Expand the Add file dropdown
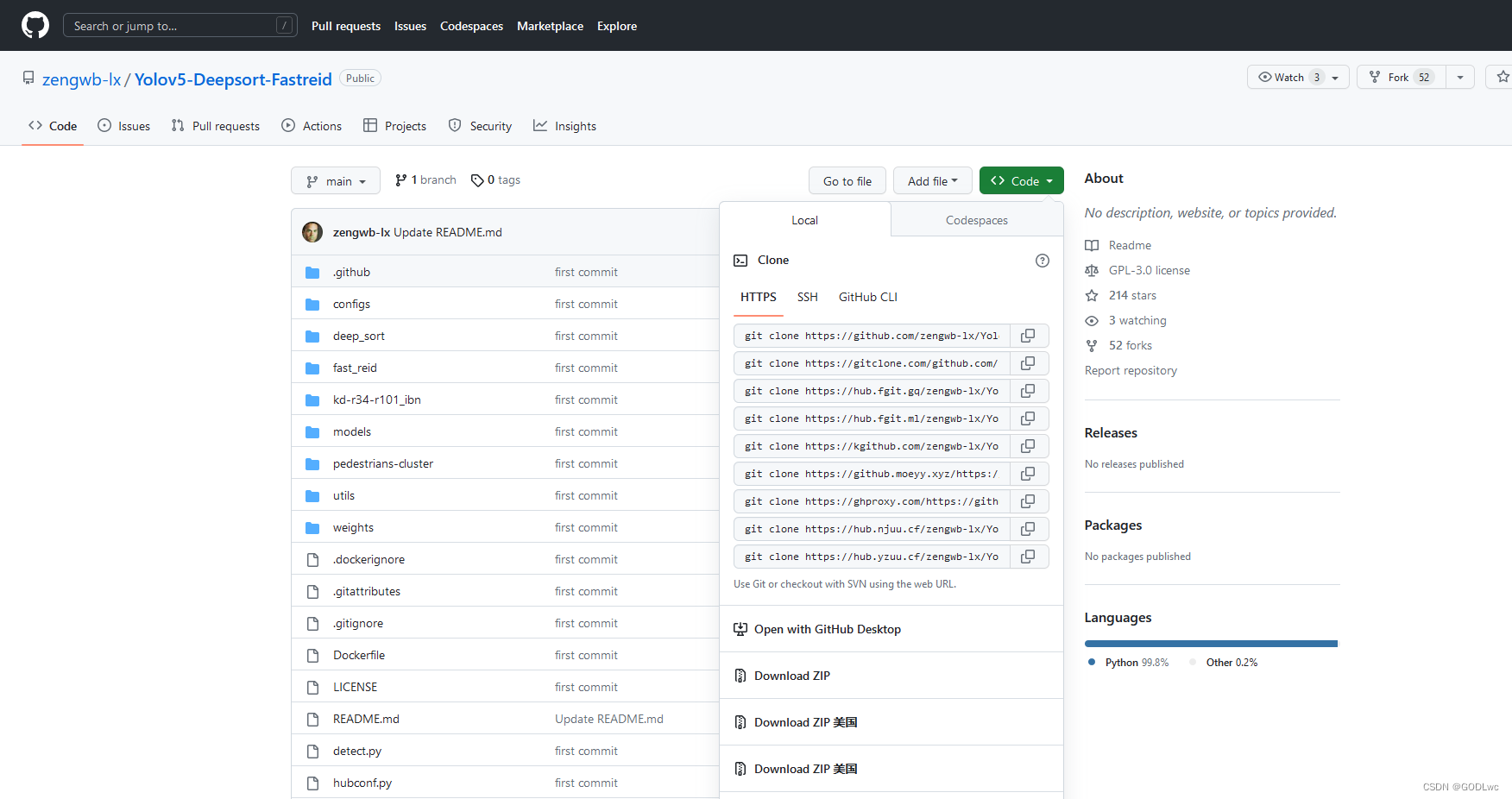Screen dimensions: 1512x799 coord(932,181)
